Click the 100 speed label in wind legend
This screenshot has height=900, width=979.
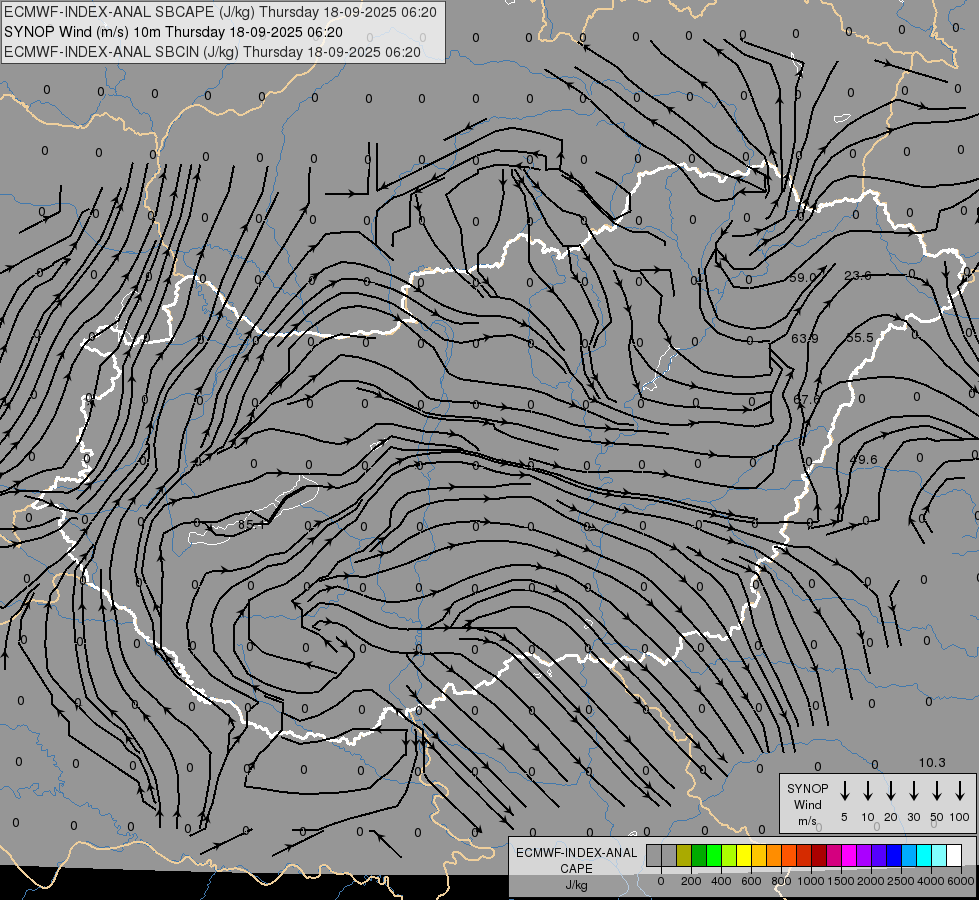coord(960,817)
